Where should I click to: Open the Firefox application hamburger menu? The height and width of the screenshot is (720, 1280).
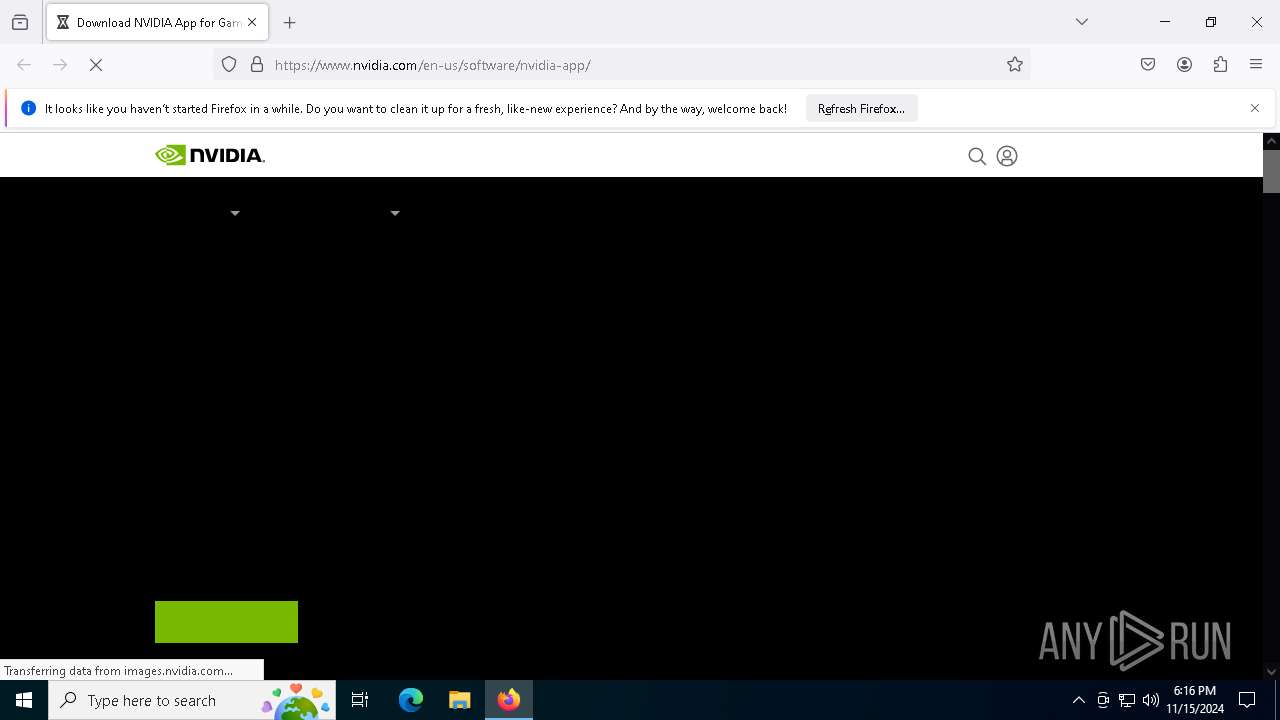(x=1256, y=65)
